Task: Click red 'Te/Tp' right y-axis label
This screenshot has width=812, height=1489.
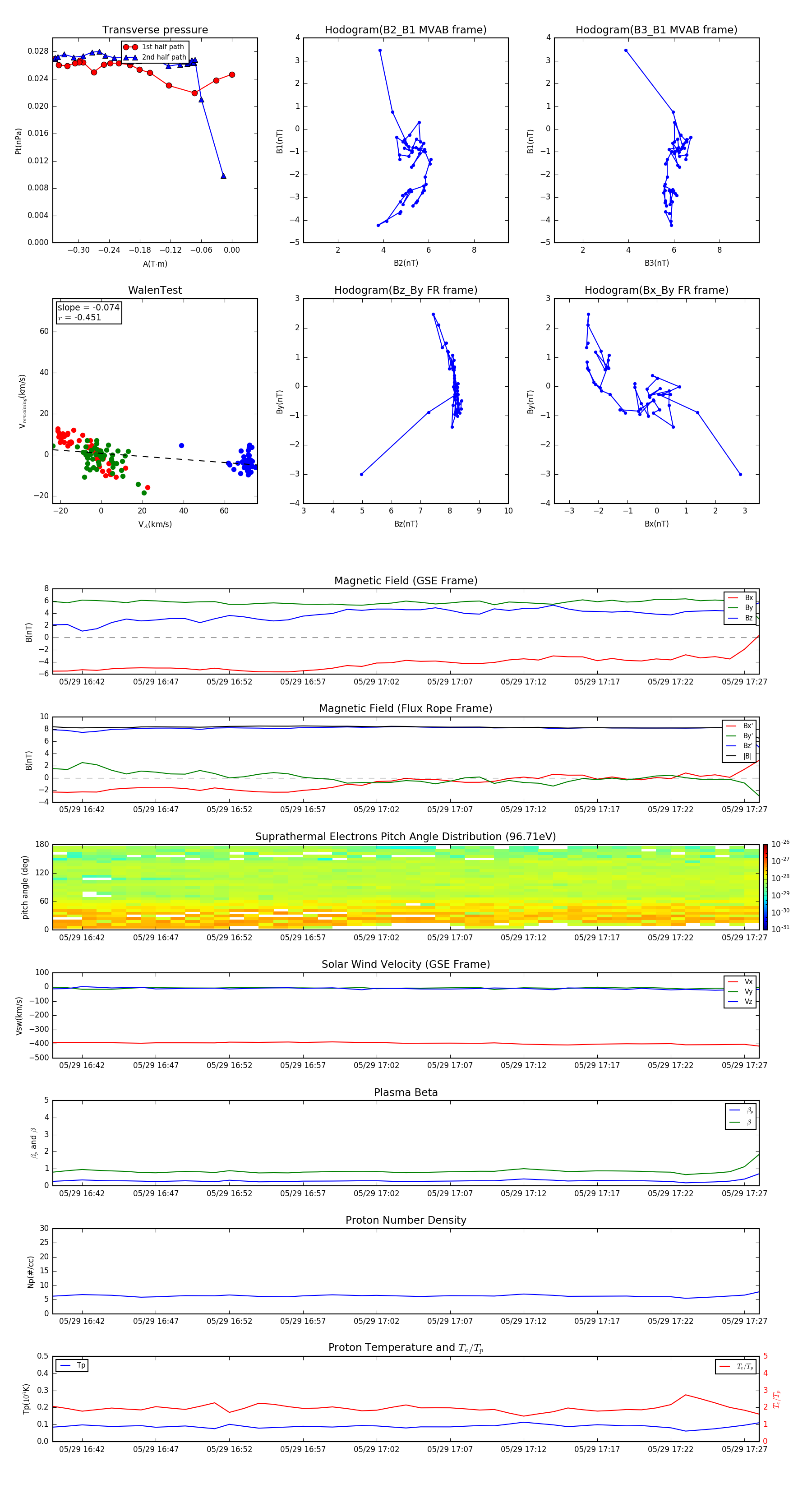Action: click(777, 1399)
